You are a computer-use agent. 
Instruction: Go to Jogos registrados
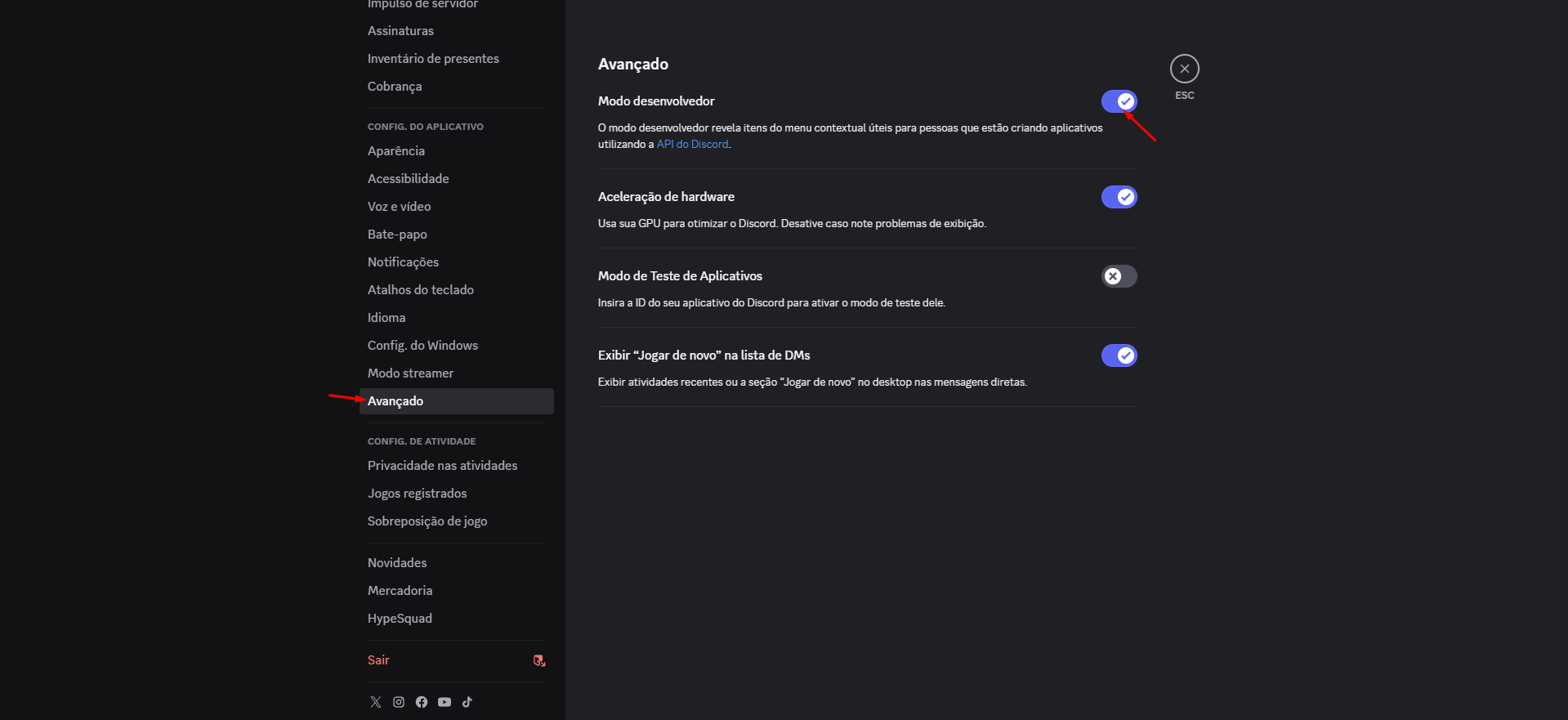click(457, 494)
